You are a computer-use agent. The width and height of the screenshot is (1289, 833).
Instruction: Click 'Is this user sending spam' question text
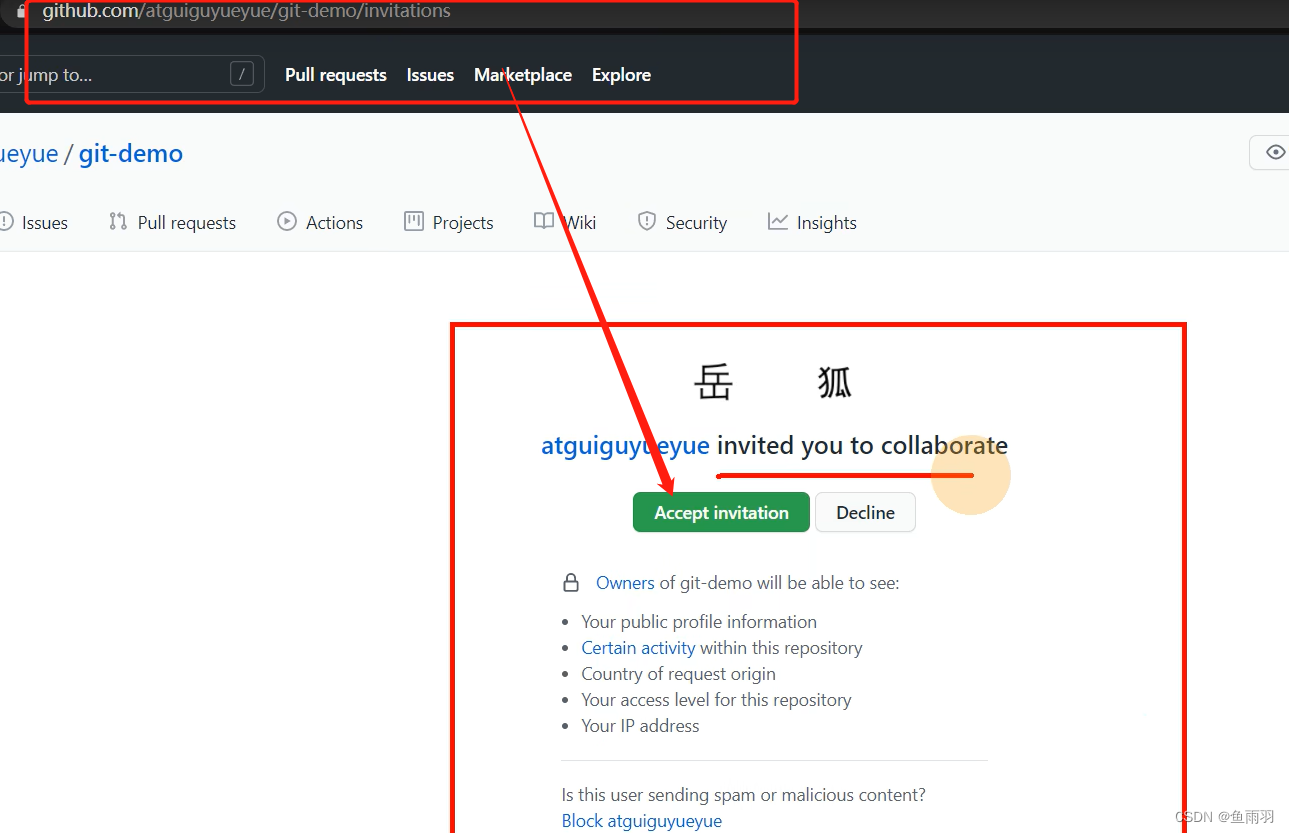click(743, 795)
